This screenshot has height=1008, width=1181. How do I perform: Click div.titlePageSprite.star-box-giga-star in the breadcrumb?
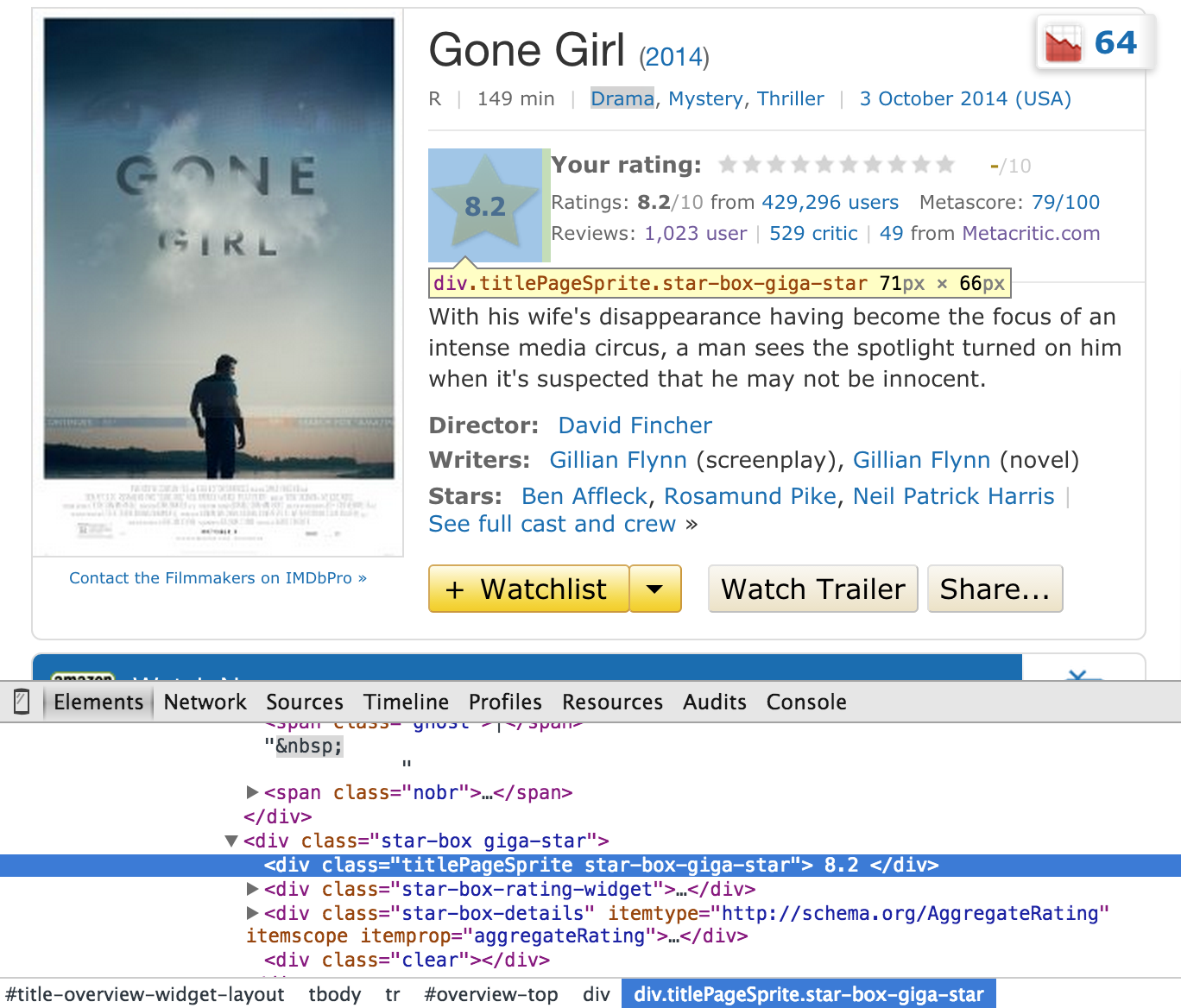coord(809,994)
